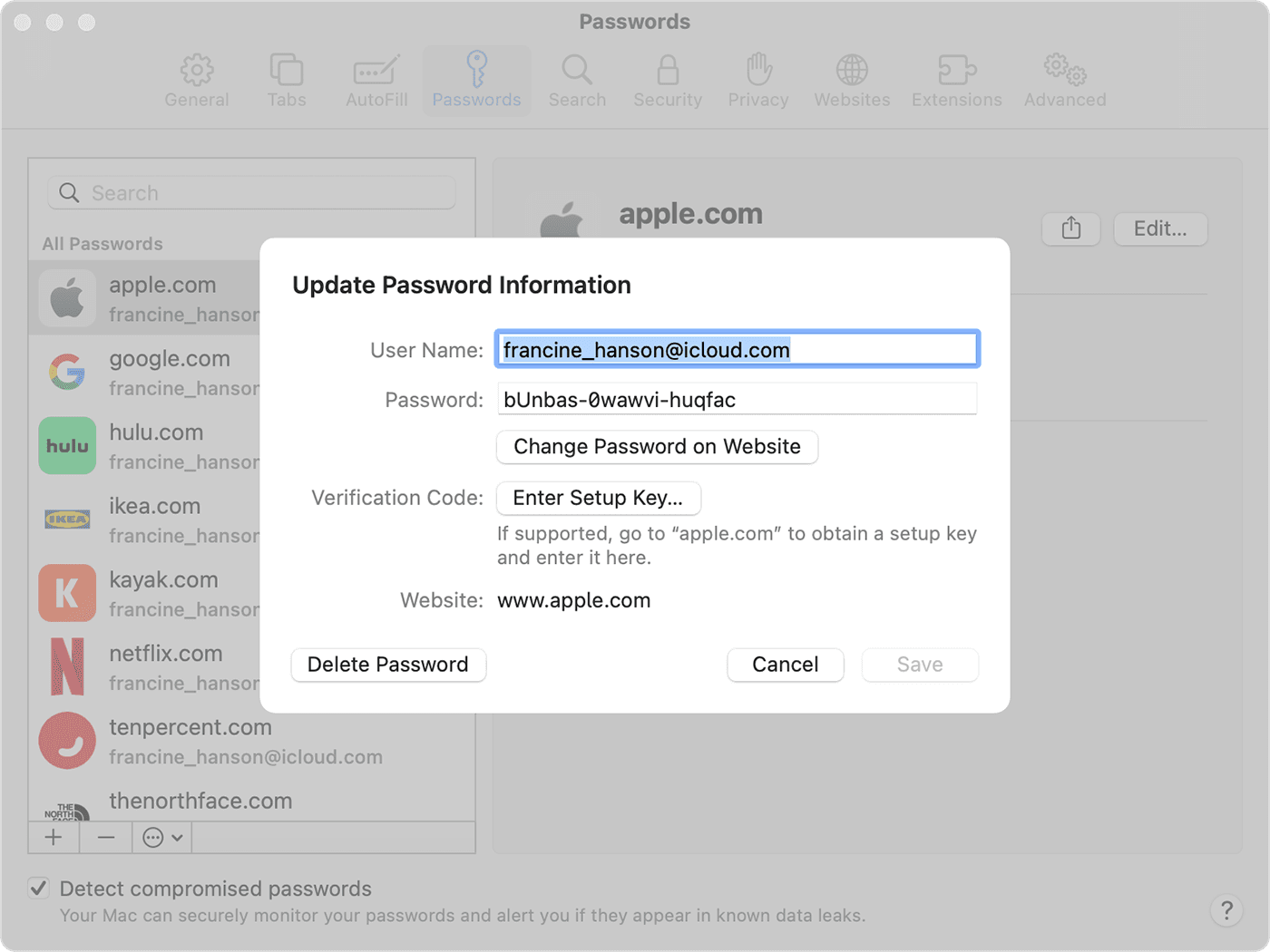This screenshot has height=952, width=1270.
Task: Click the User Name input field
Action: (x=737, y=350)
